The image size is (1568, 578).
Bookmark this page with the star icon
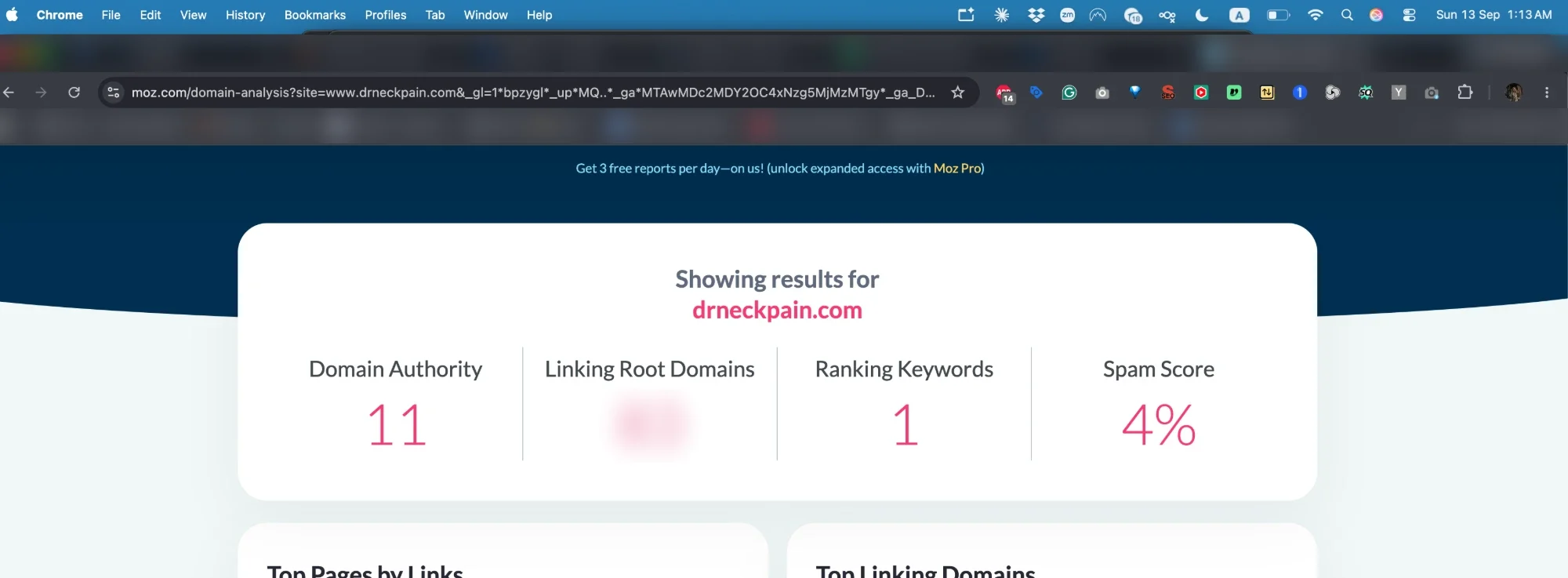coord(957,93)
